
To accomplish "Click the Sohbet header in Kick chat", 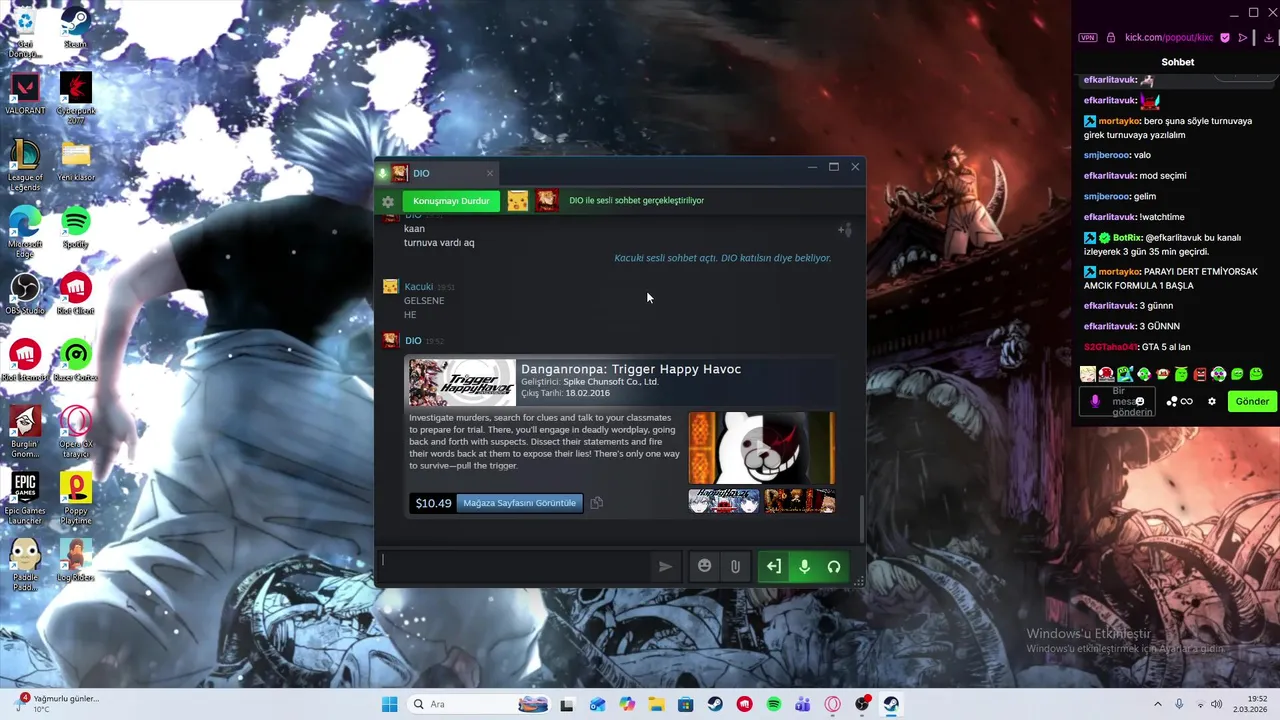I will point(1178,62).
